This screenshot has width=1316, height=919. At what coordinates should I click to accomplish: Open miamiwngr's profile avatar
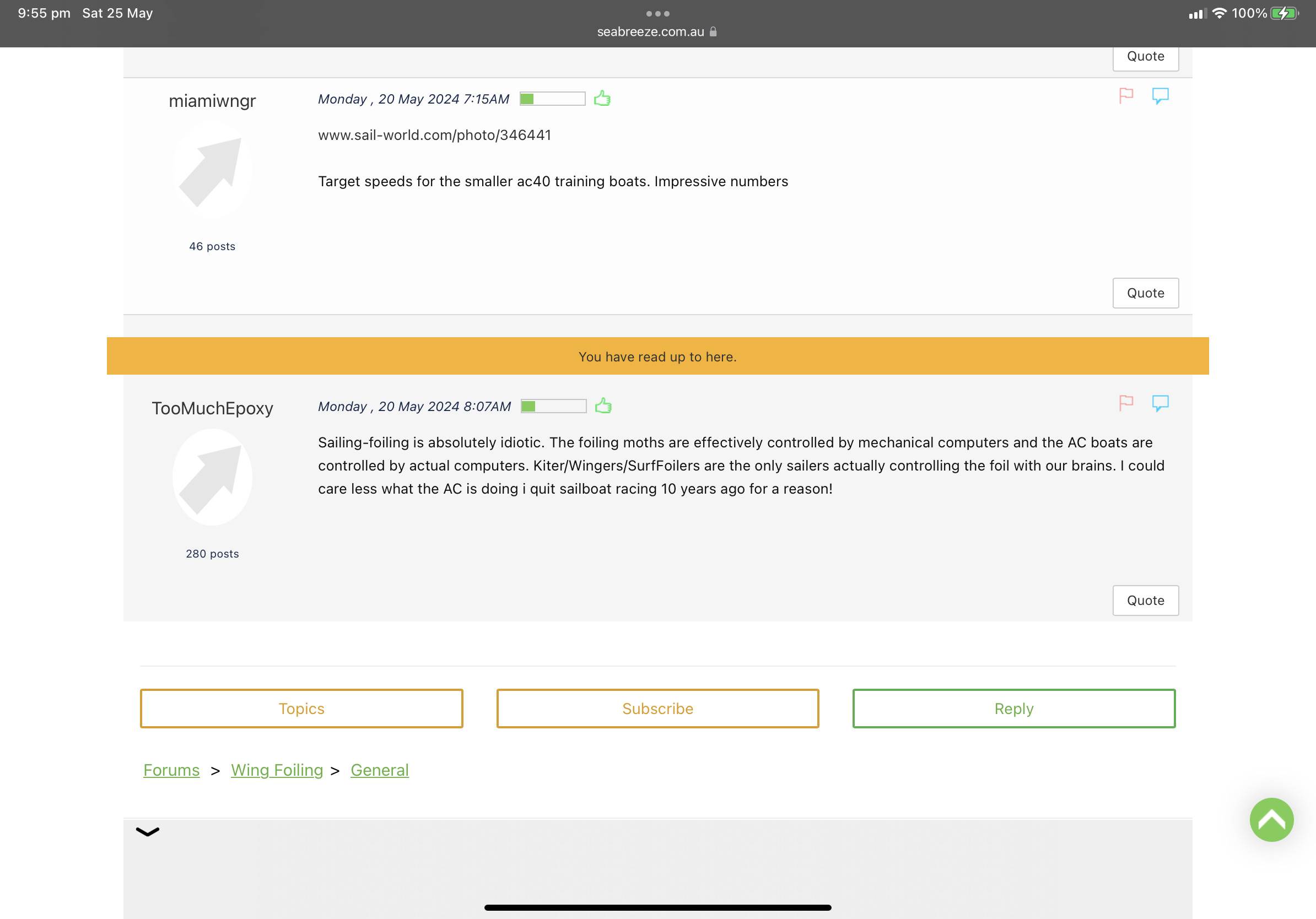(x=212, y=170)
